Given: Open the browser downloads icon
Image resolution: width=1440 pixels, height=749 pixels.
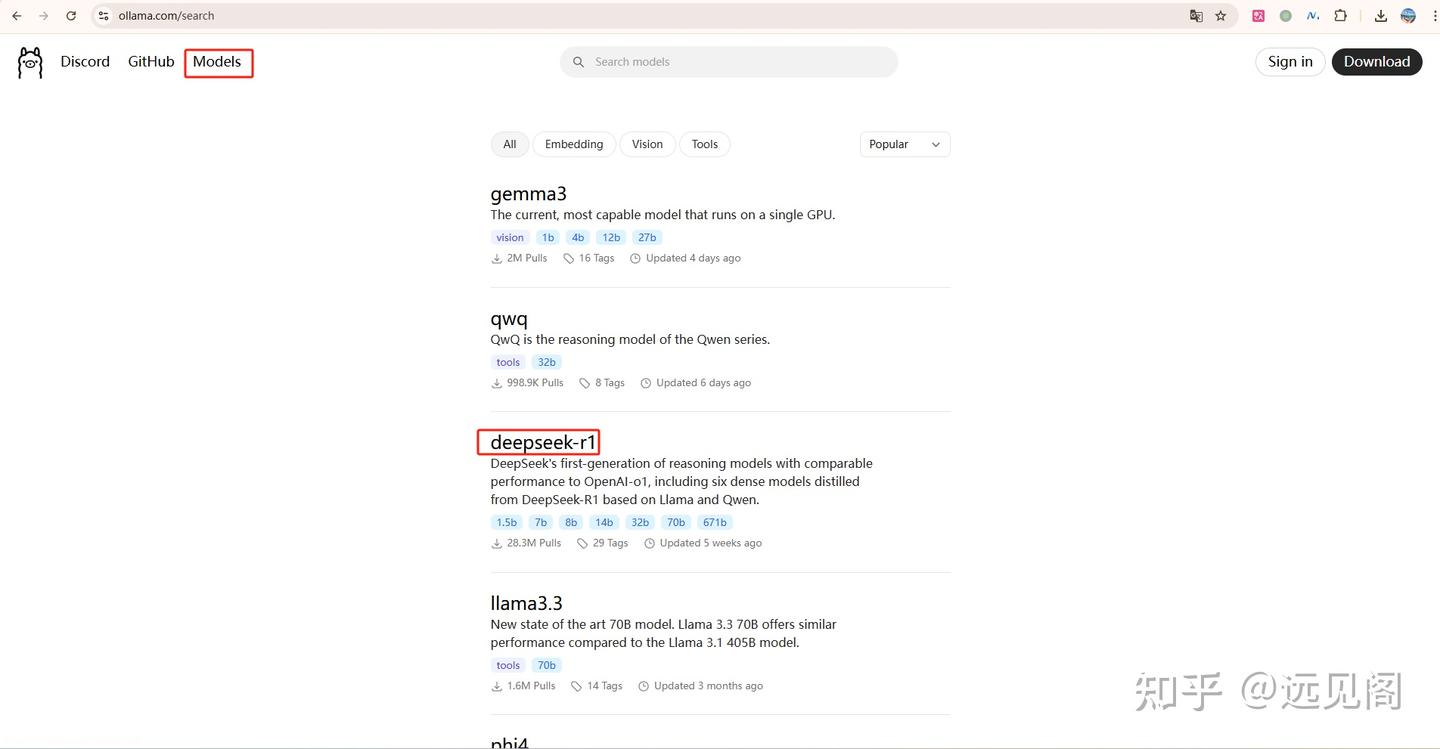Looking at the screenshot, I should click(x=1380, y=15).
